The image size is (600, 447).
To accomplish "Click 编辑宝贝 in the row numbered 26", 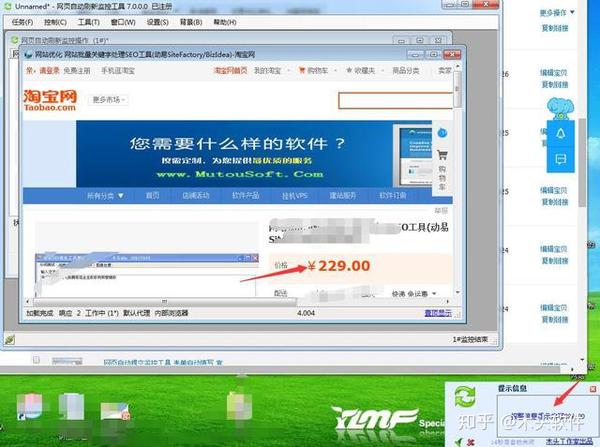I will tap(553, 72).
